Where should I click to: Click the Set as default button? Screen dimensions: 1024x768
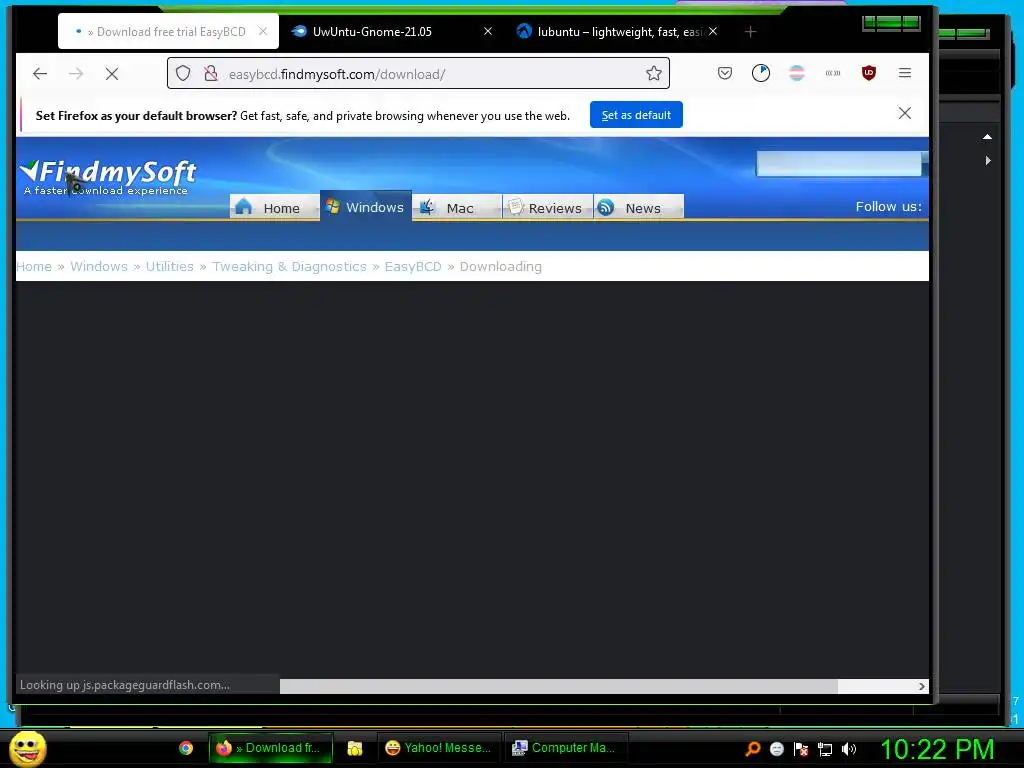(x=636, y=115)
